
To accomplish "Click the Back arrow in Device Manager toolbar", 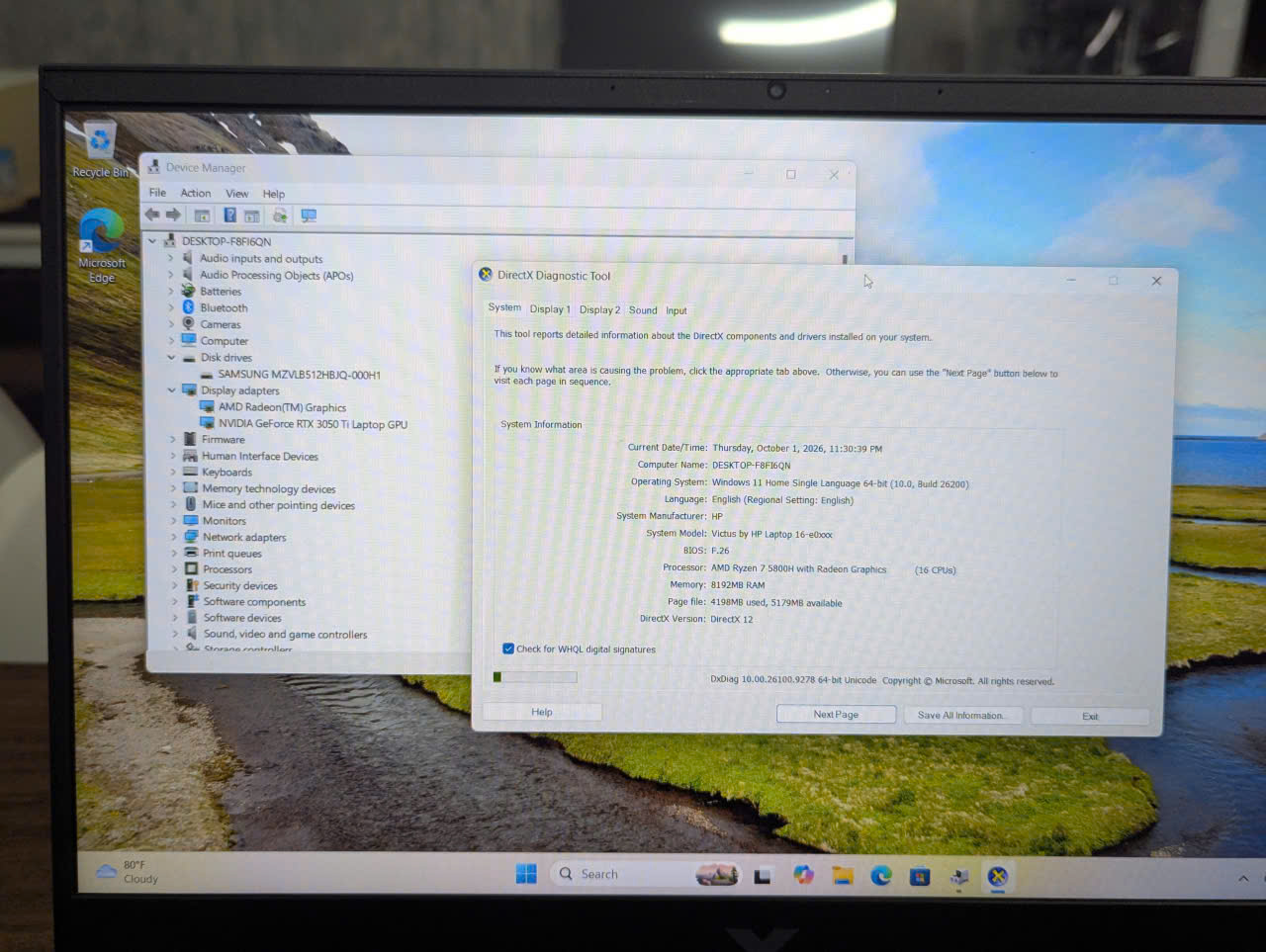I will (151, 215).
